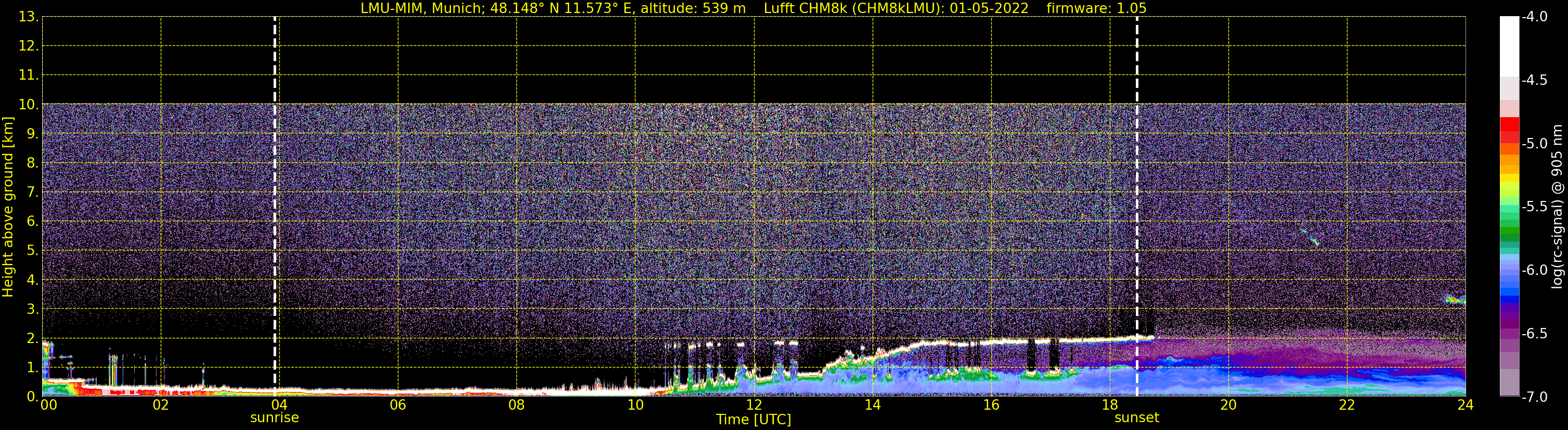Click the 'Time [UTC]' axis label
Screen dimensions: 1568x430
click(x=754, y=420)
